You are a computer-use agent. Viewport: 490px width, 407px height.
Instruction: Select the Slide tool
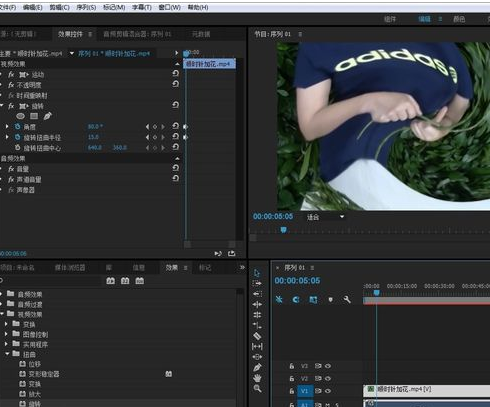[257, 357]
